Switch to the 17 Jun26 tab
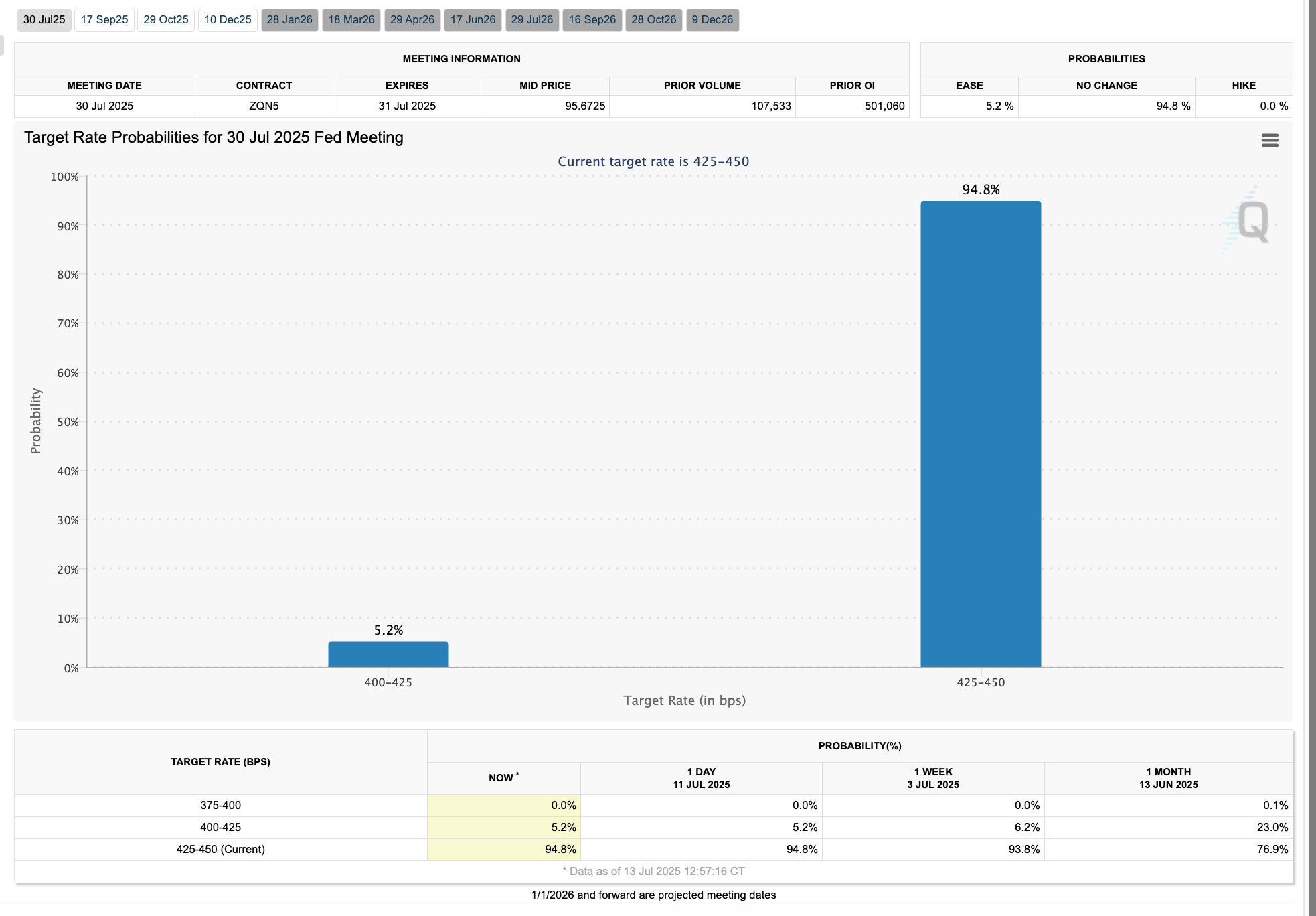 473,20
